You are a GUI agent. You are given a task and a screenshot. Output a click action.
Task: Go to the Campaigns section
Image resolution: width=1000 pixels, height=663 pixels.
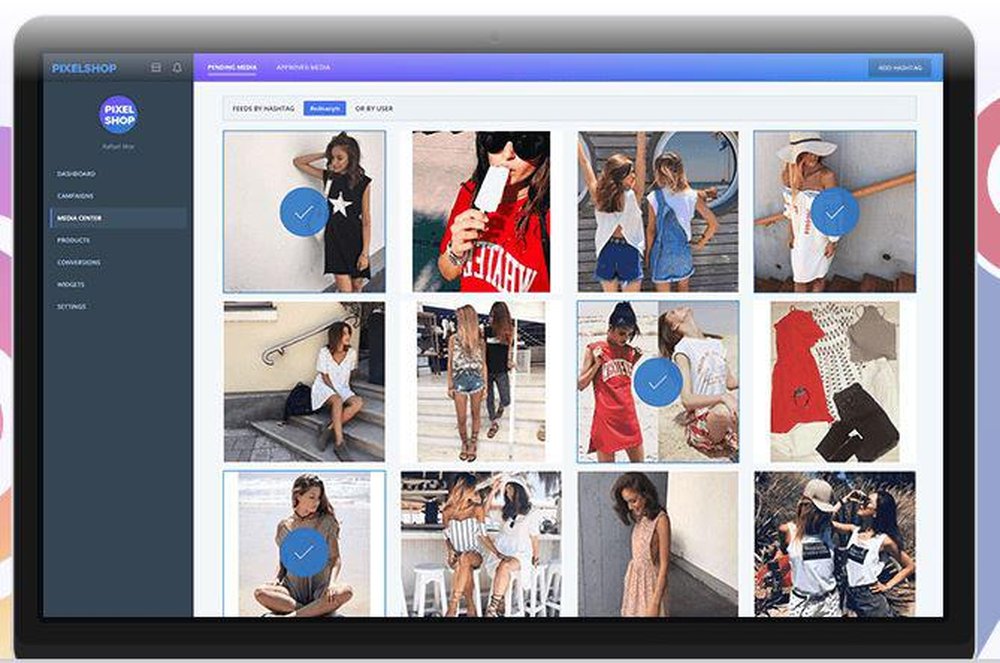pos(74,194)
